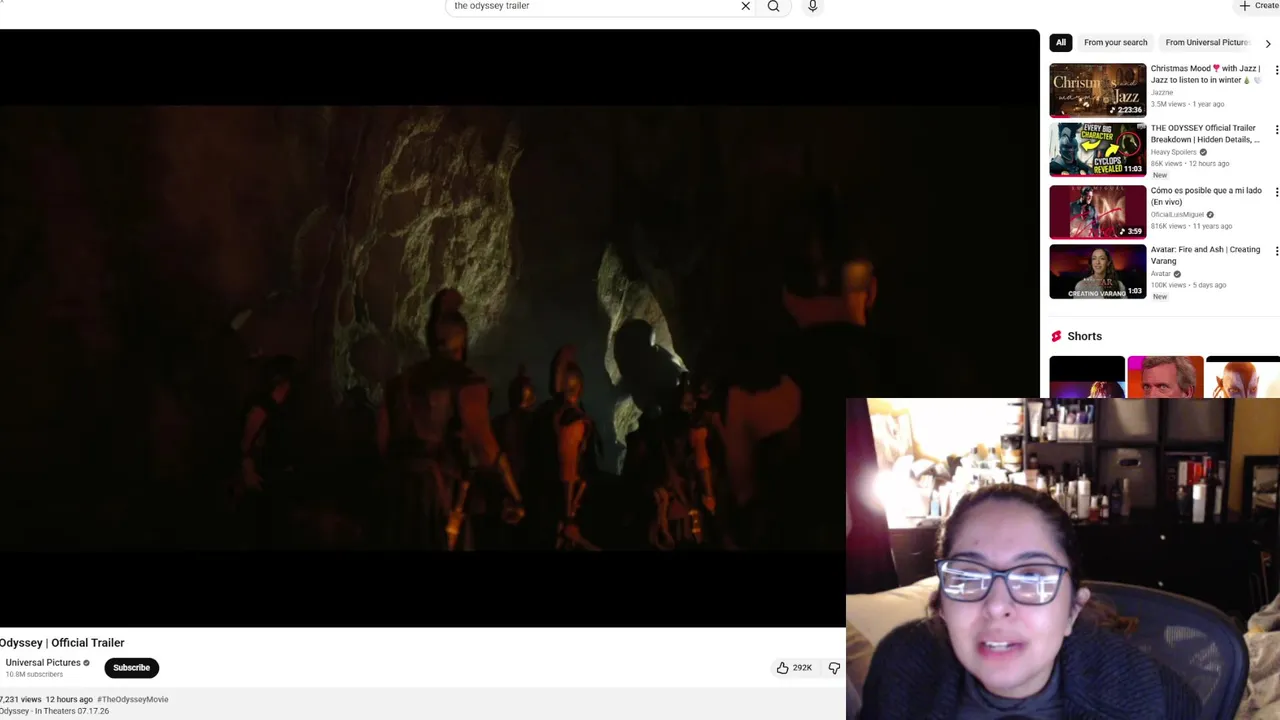
Task: Click Universal Pictures verified badge
Action: click(87, 663)
